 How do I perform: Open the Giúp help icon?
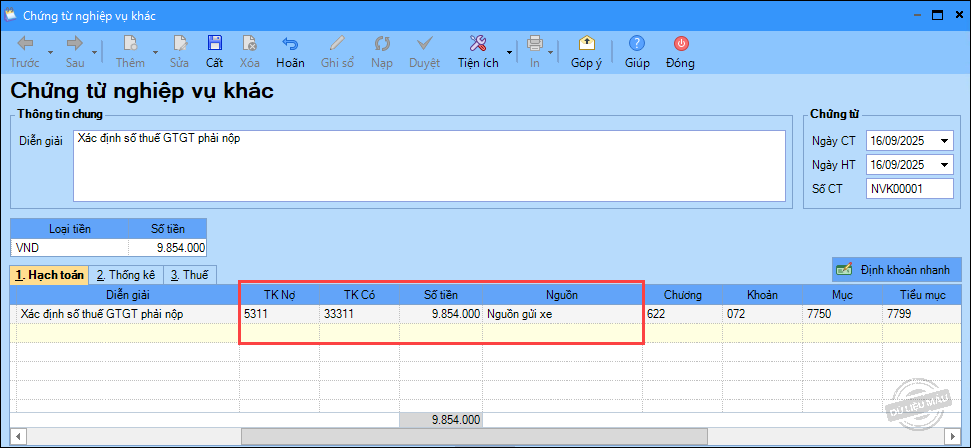(x=637, y=44)
